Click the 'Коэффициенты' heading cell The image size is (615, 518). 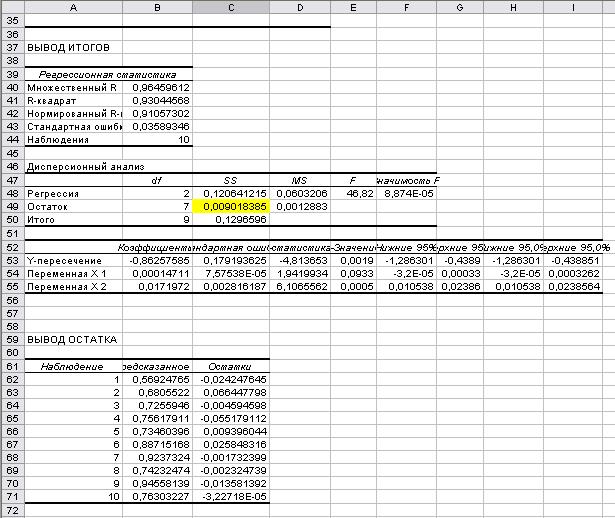(x=157, y=247)
